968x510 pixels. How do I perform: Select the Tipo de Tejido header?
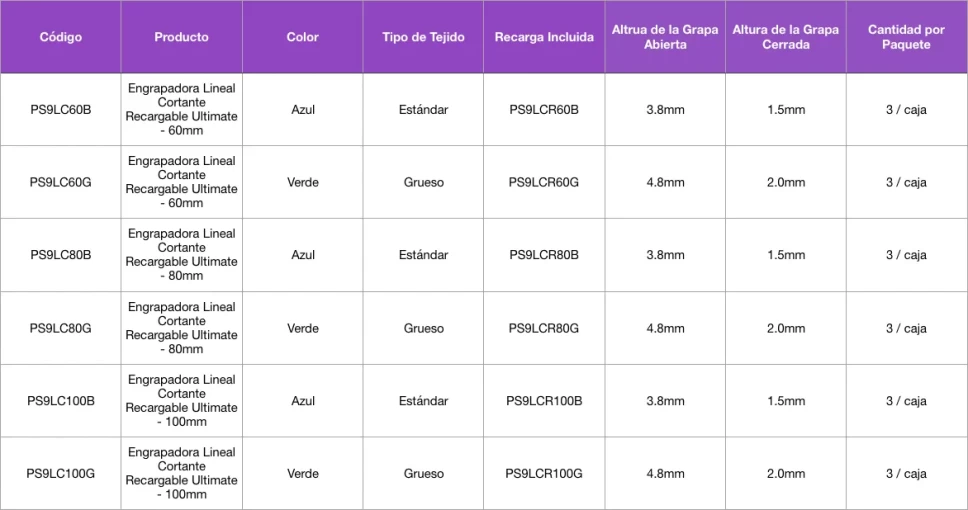423,37
